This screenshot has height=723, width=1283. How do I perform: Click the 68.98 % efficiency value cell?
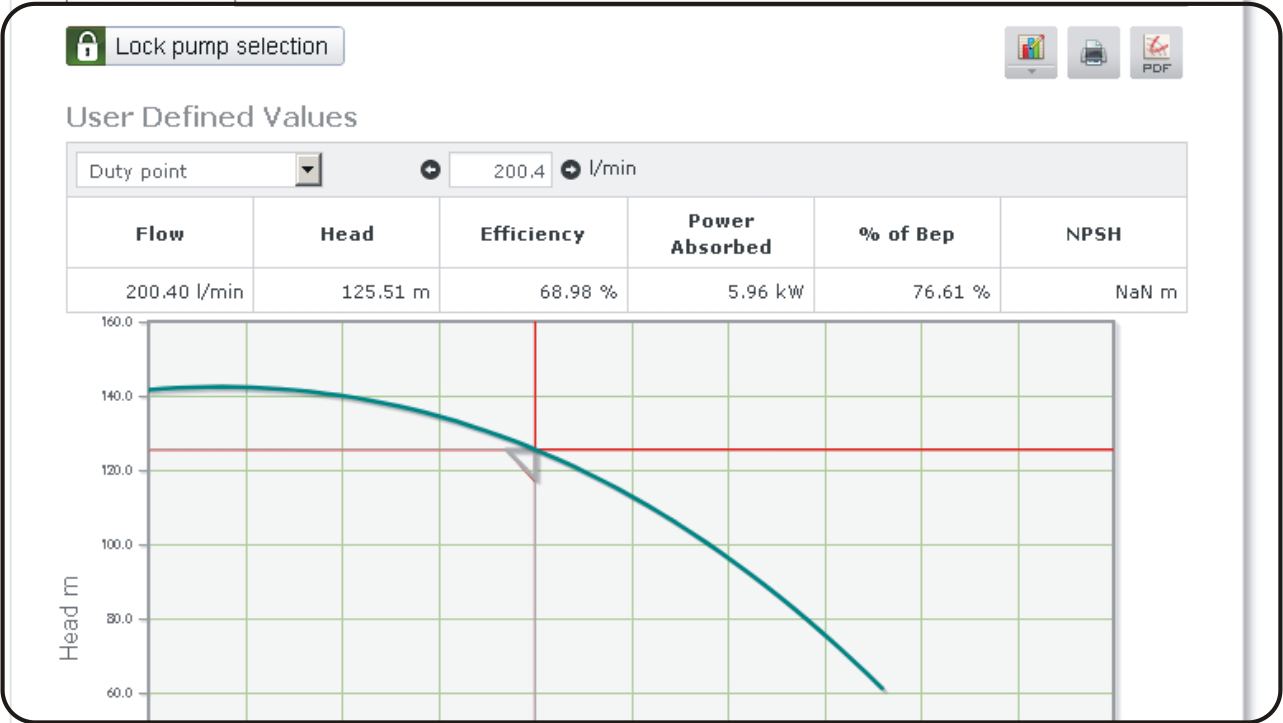(533, 292)
